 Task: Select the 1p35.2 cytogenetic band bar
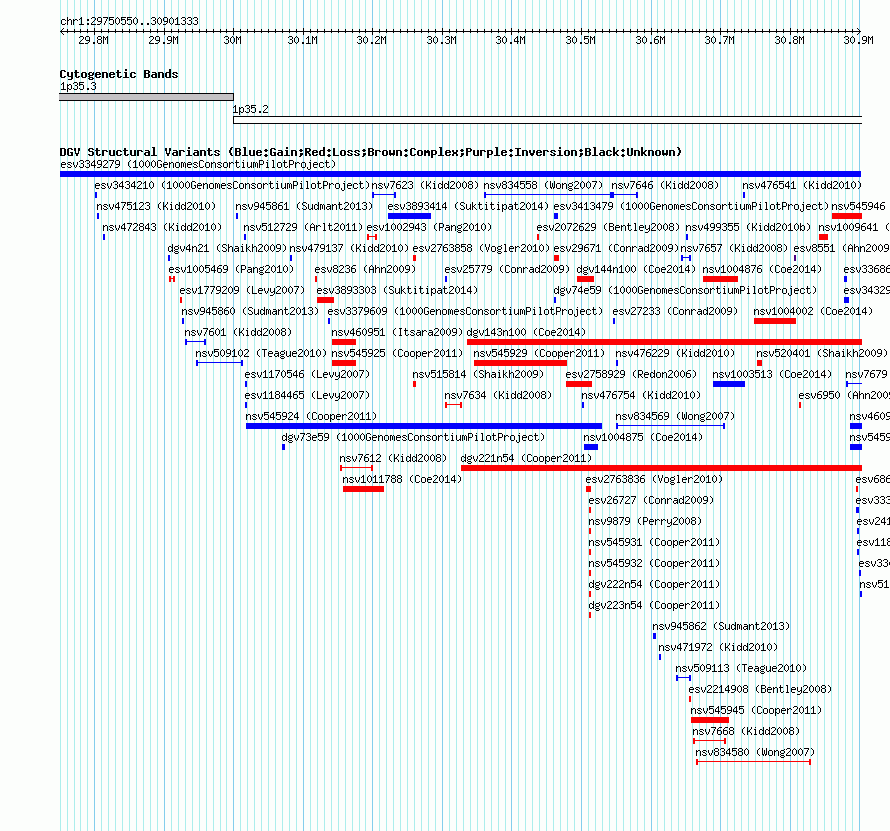pyautogui.click(x=547, y=120)
